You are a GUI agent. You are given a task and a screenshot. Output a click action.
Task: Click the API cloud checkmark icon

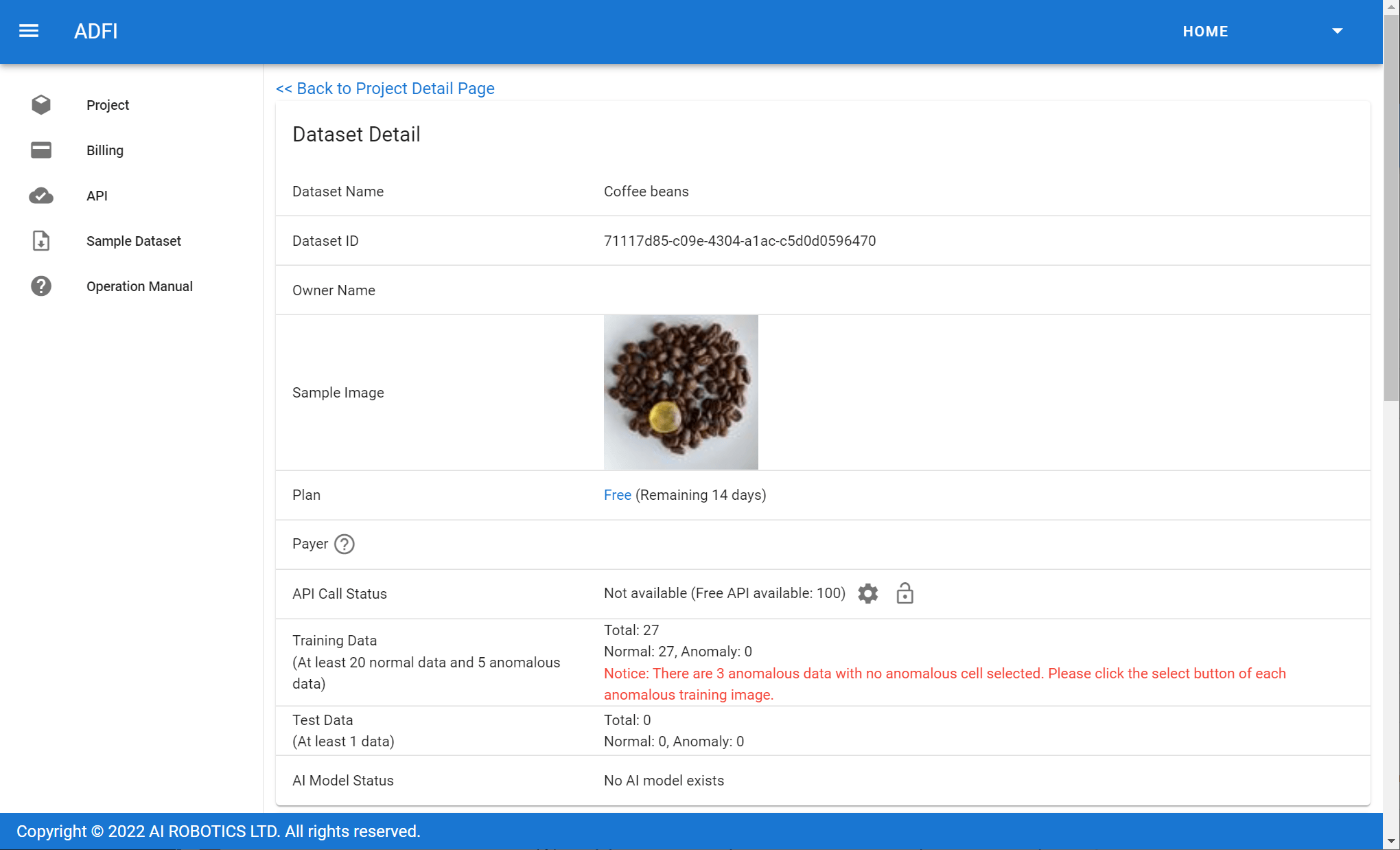point(41,196)
